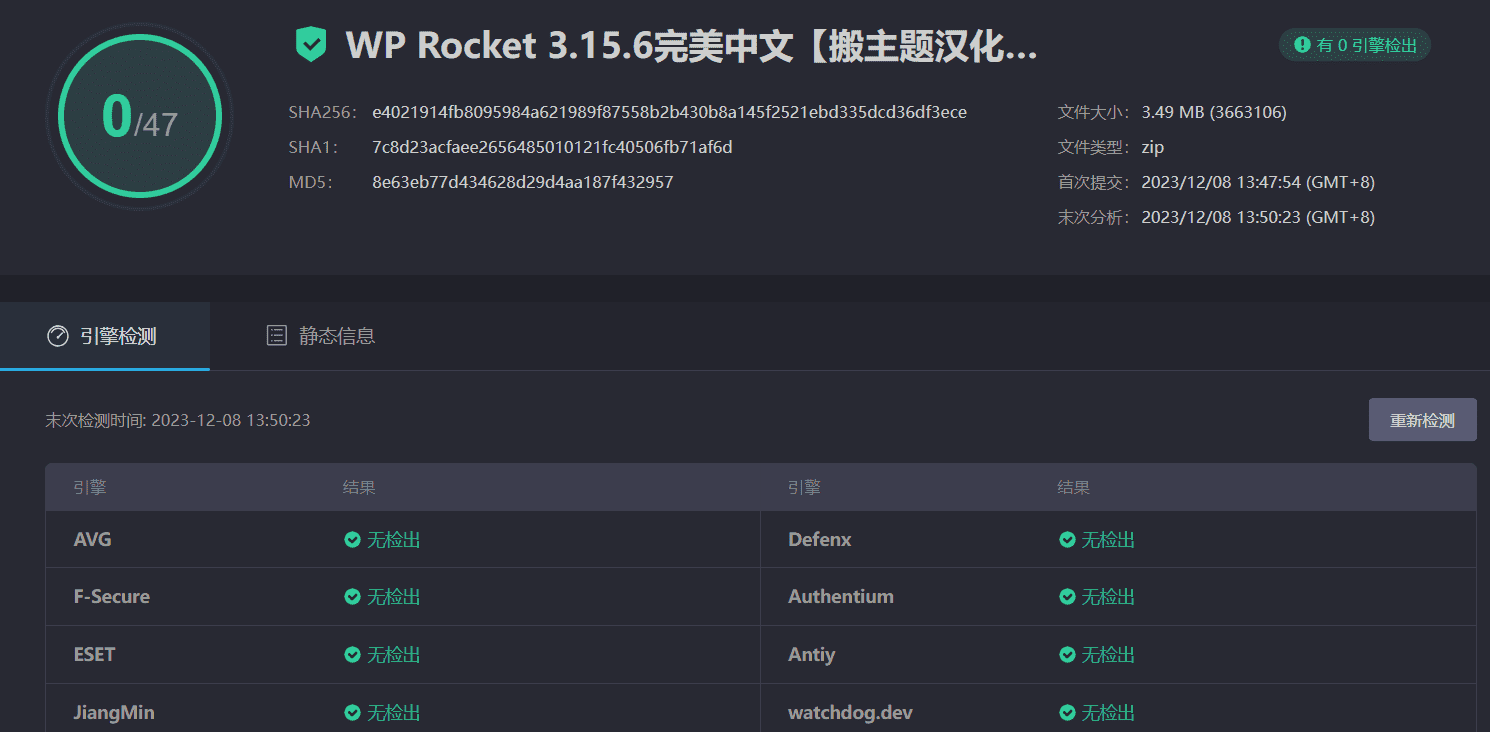Viewport: 1490px width, 732px height.
Task: Click the watchdog.dev engine name
Action: point(851,713)
